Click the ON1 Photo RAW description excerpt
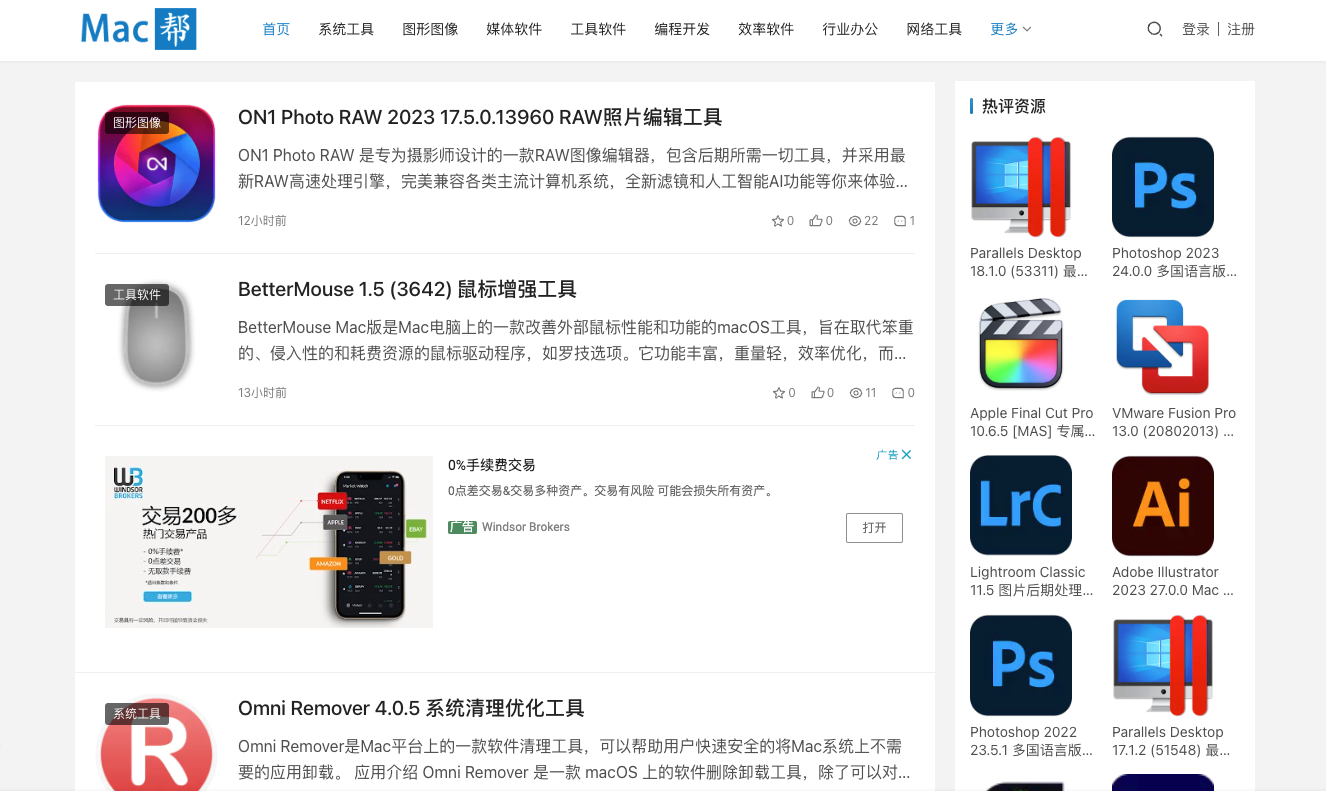Viewport: 1326px width, 791px height. (575, 169)
